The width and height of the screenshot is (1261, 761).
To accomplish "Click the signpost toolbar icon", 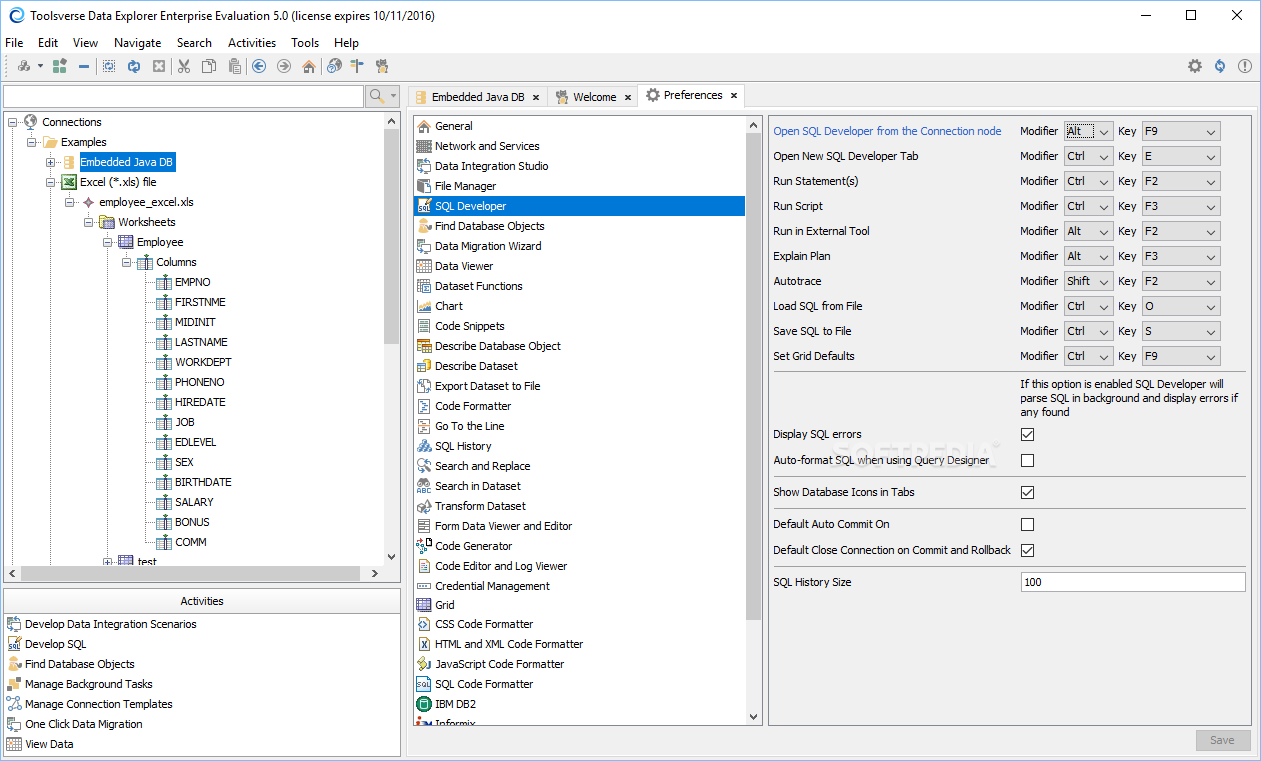I will 357,66.
